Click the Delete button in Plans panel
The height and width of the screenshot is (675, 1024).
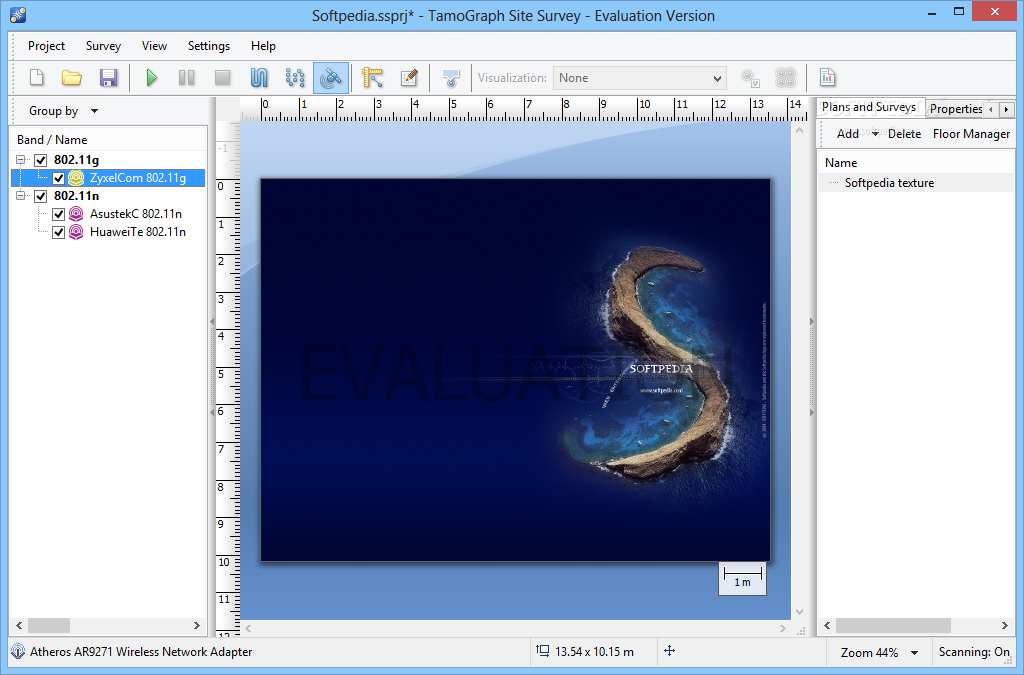point(904,134)
